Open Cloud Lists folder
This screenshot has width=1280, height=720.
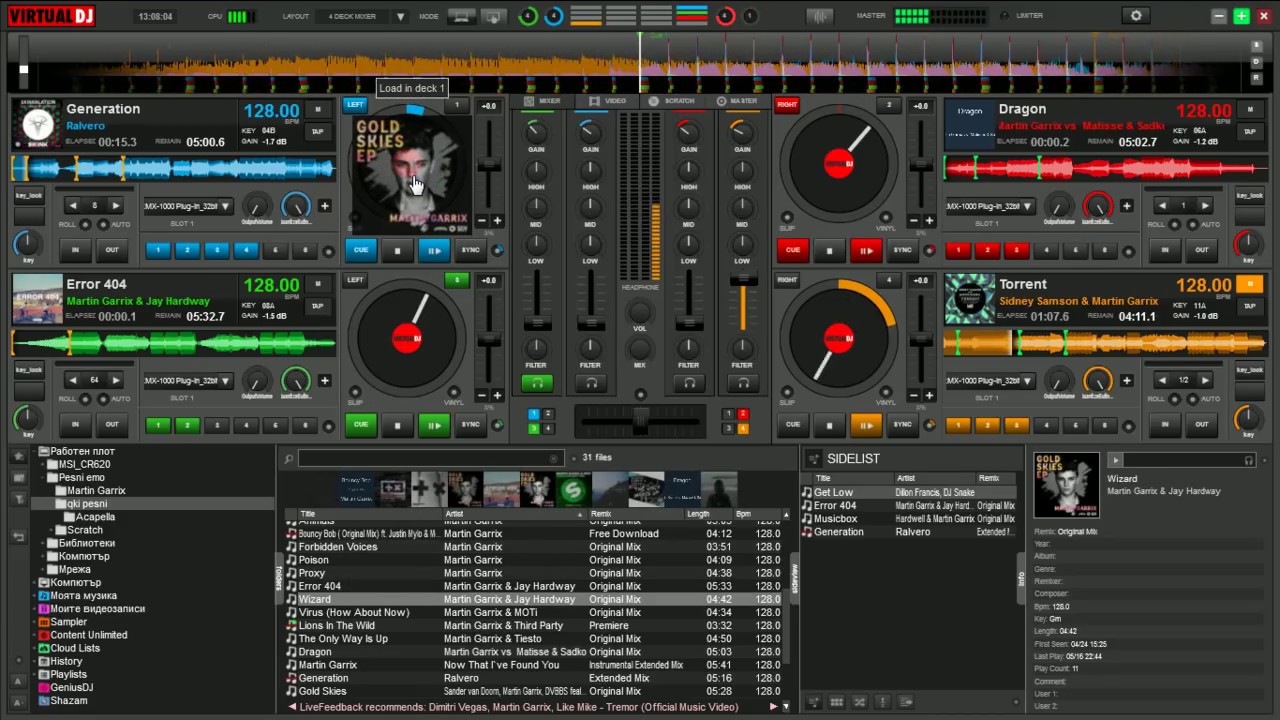pyautogui.click(x=75, y=648)
